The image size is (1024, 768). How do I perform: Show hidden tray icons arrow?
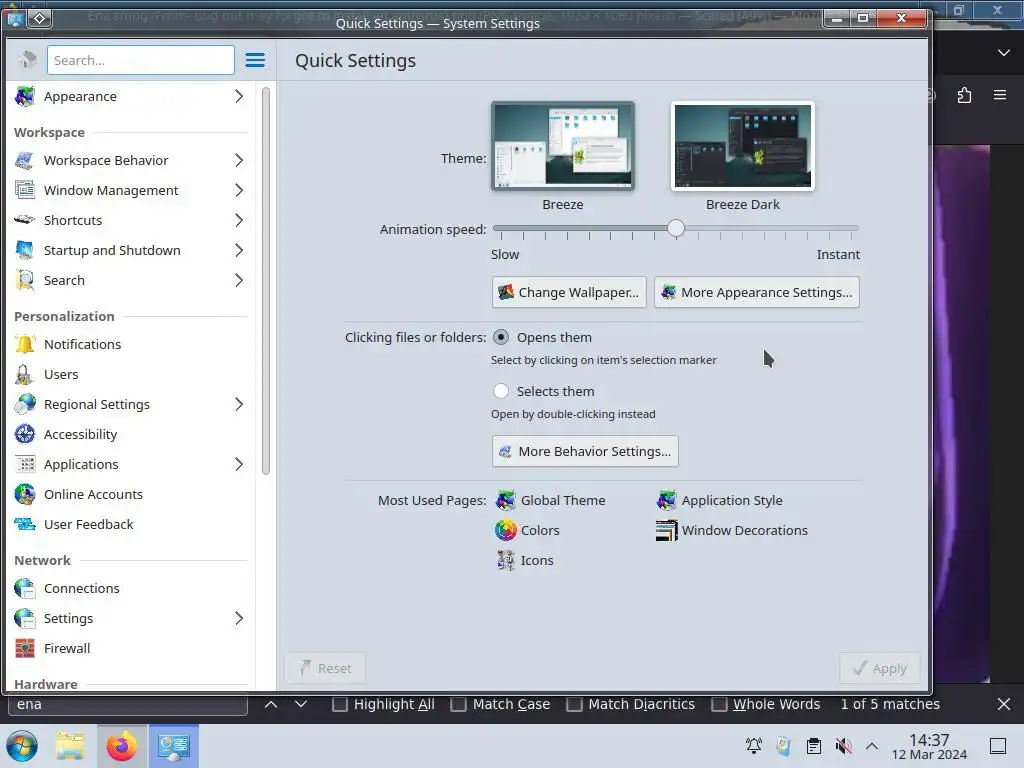[872, 746]
